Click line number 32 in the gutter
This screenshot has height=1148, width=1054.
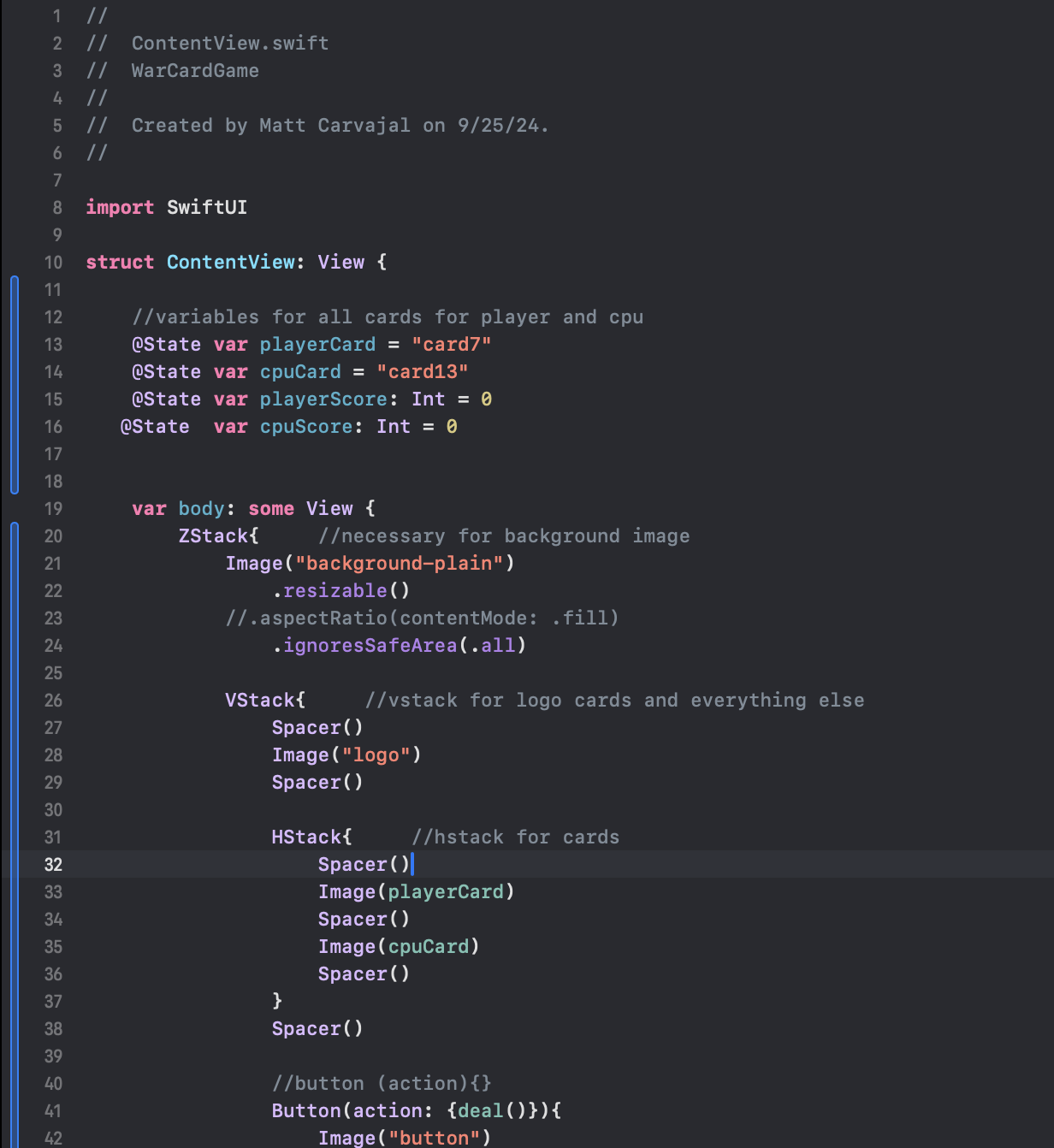pos(53,864)
